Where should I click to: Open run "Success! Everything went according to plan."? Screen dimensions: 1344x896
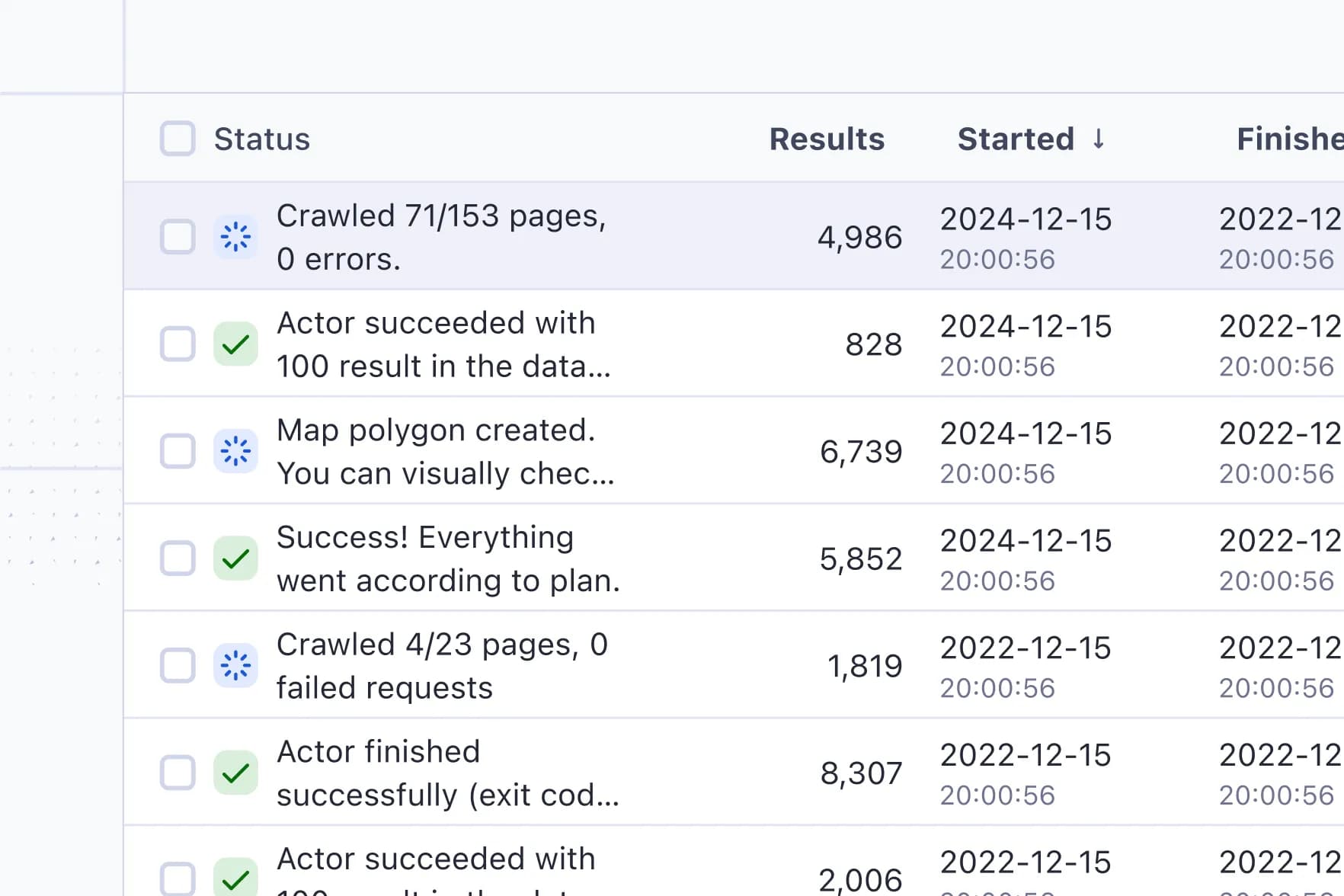pyautogui.click(x=448, y=558)
